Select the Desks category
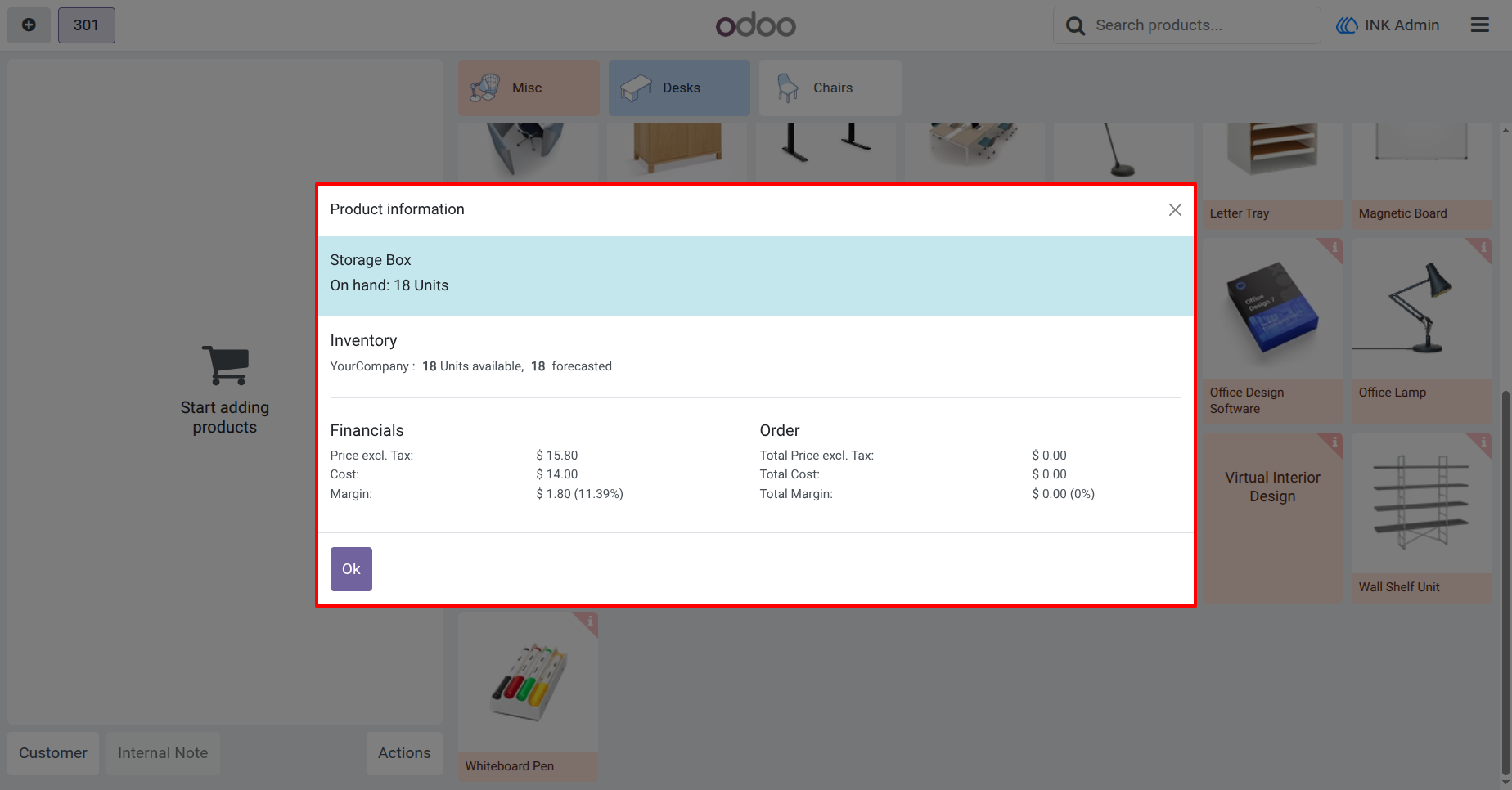The height and width of the screenshot is (790, 1512). (679, 88)
